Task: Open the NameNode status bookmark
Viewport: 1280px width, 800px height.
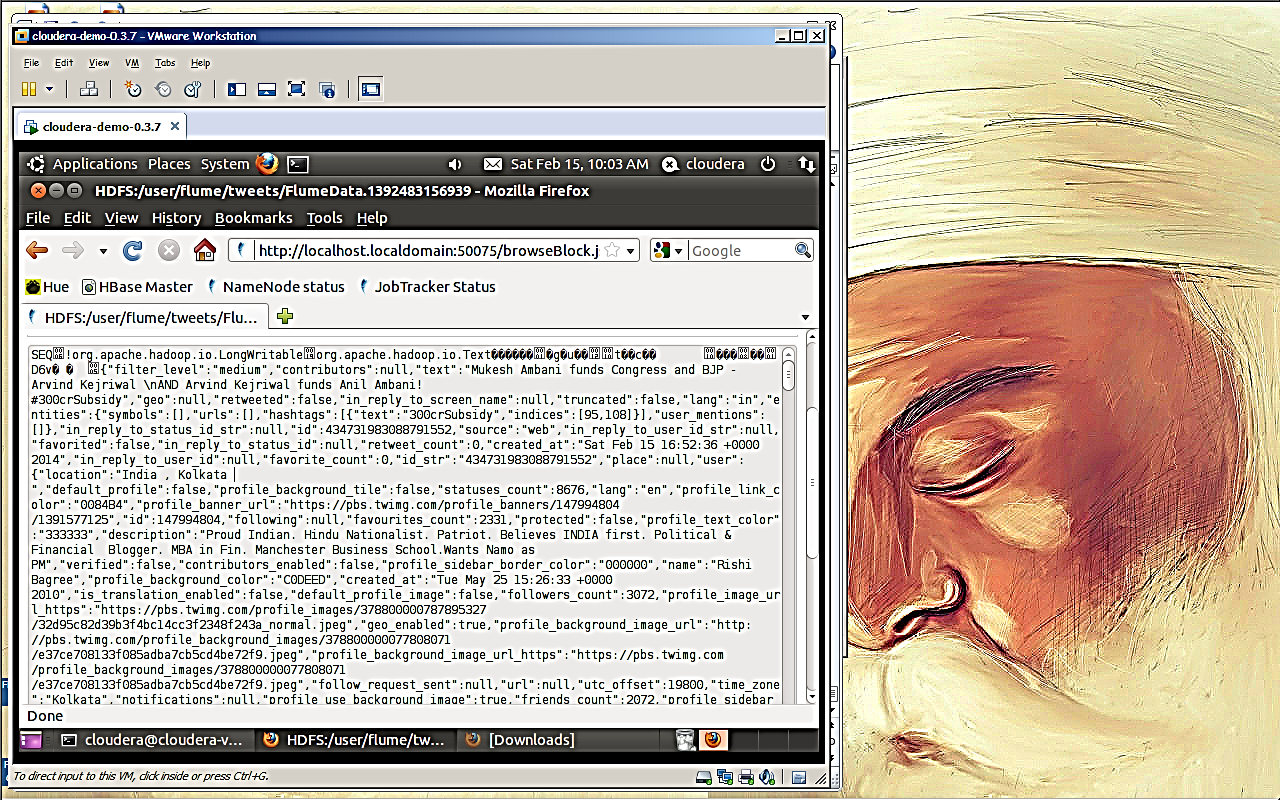Action: point(275,287)
